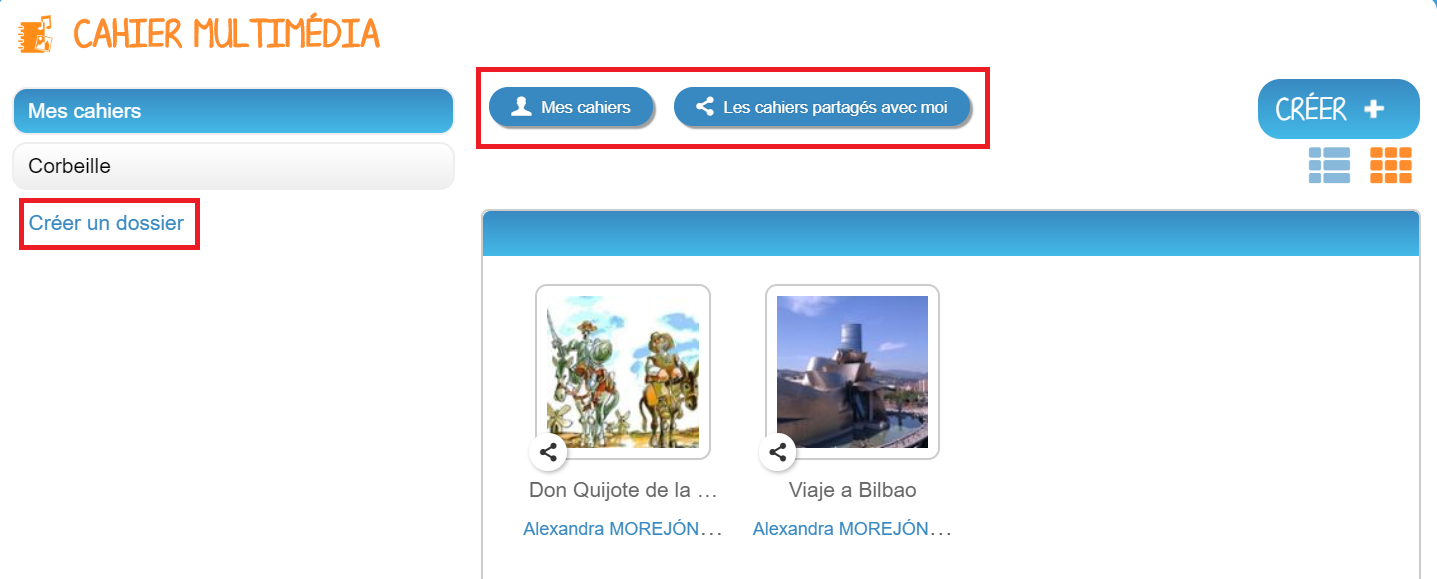This screenshot has width=1437, height=579.
Task: Open the Viaje a Bilbao thumbnail
Action: 853,372
